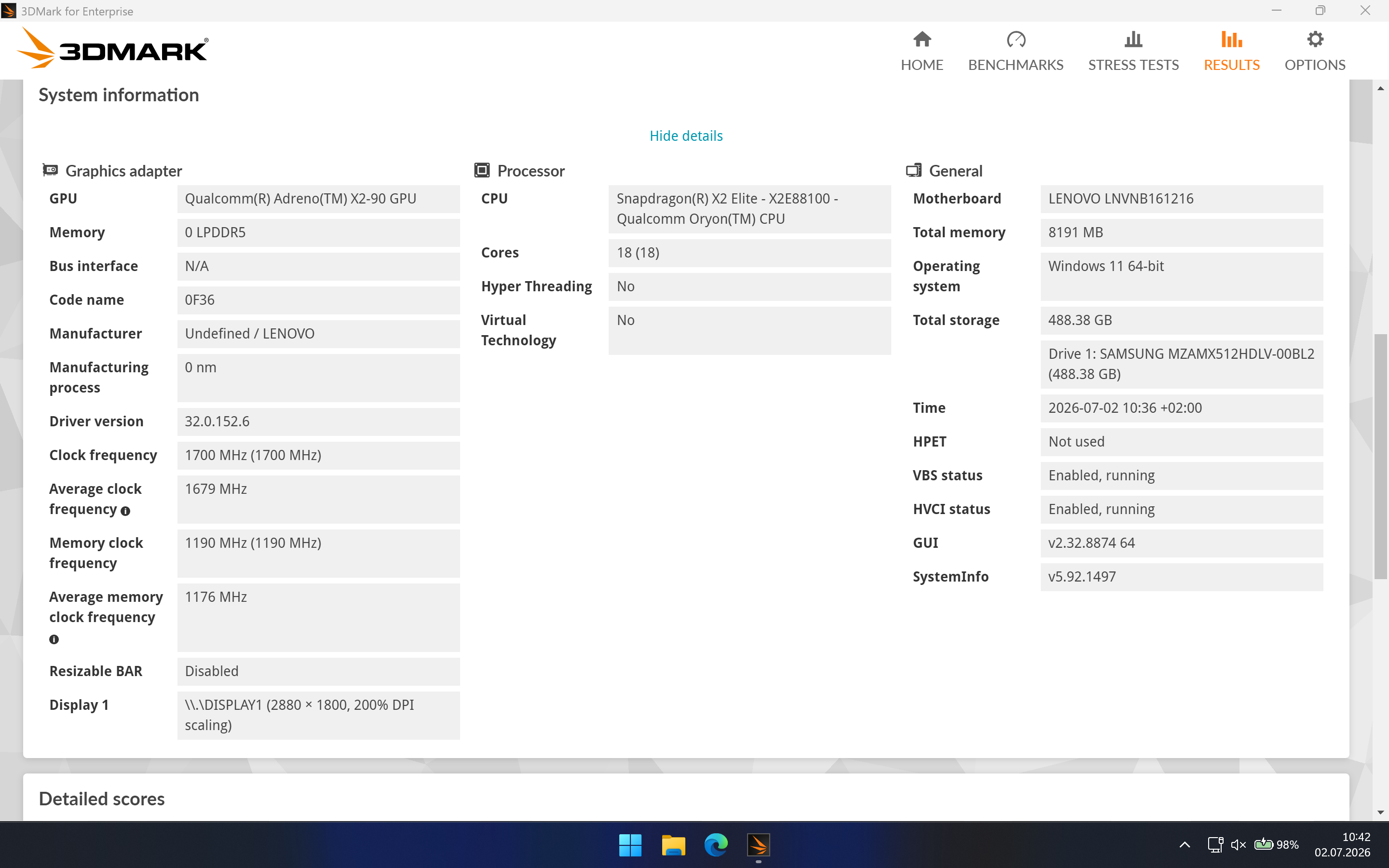Open Stress Tests chart icon
This screenshot has width=1389, height=868.
1133,39
